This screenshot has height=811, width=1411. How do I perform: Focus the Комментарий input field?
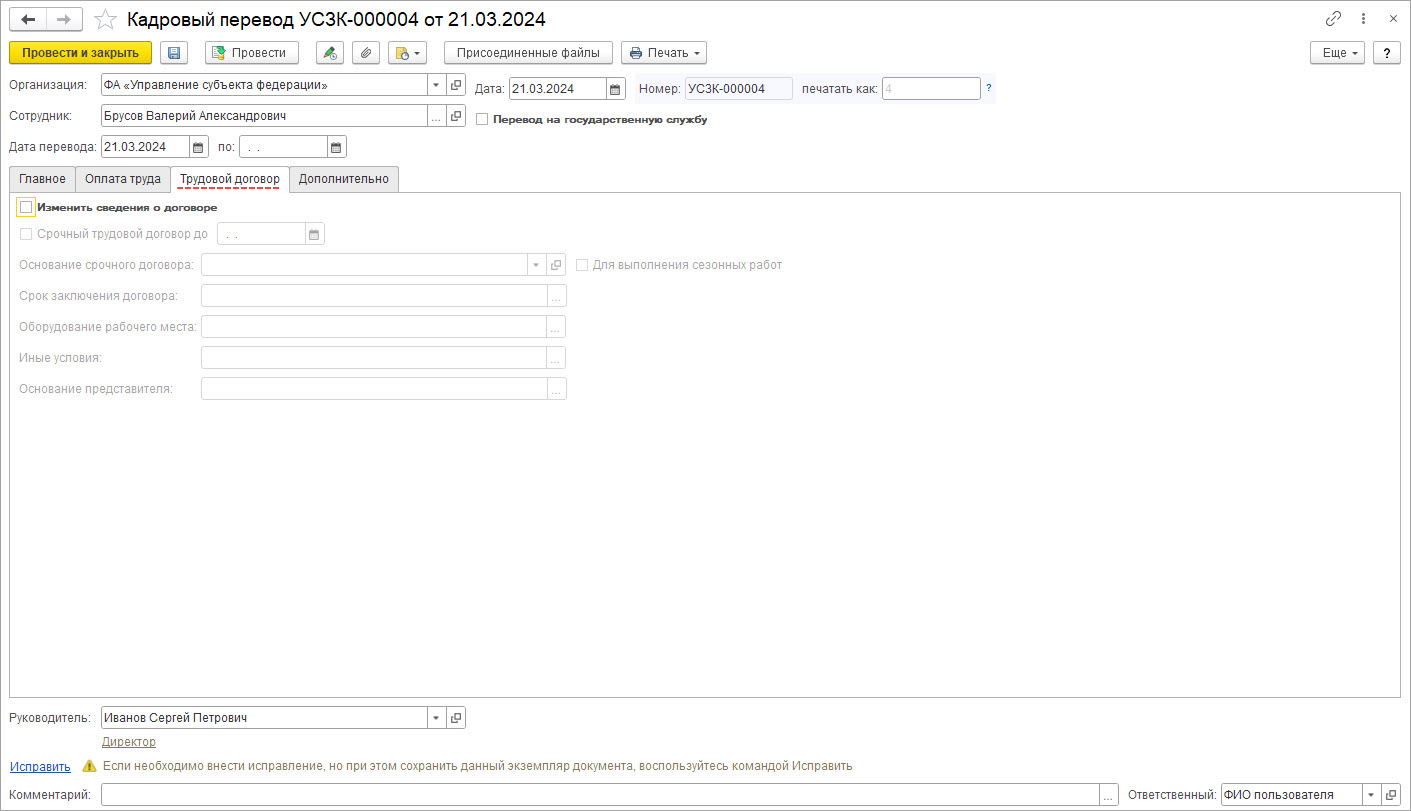(x=601, y=795)
